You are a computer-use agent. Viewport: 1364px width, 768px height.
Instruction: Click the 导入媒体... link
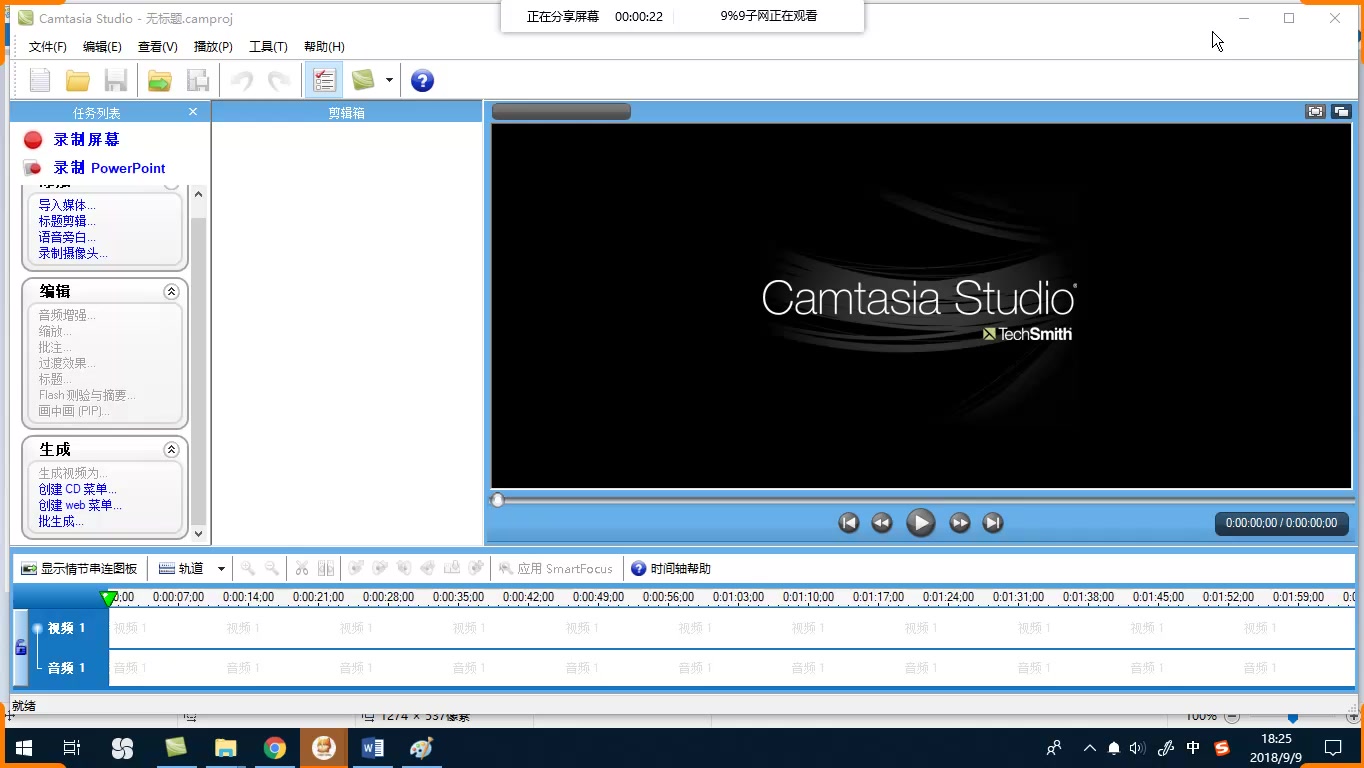coord(67,205)
